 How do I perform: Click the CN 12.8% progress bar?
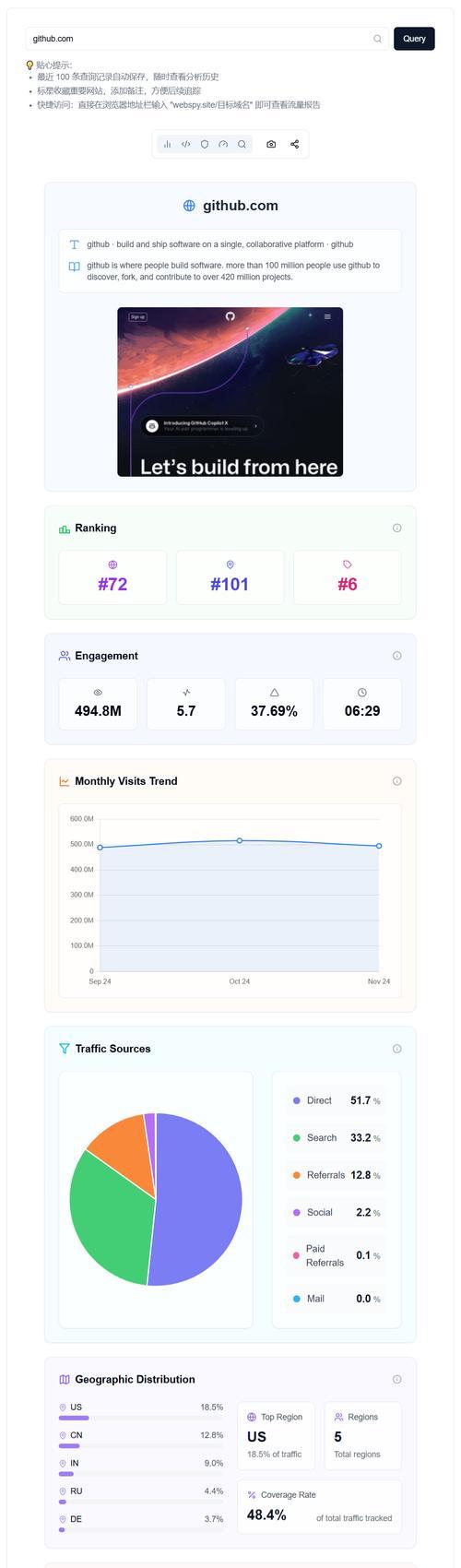pyautogui.click(x=141, y=1446)
